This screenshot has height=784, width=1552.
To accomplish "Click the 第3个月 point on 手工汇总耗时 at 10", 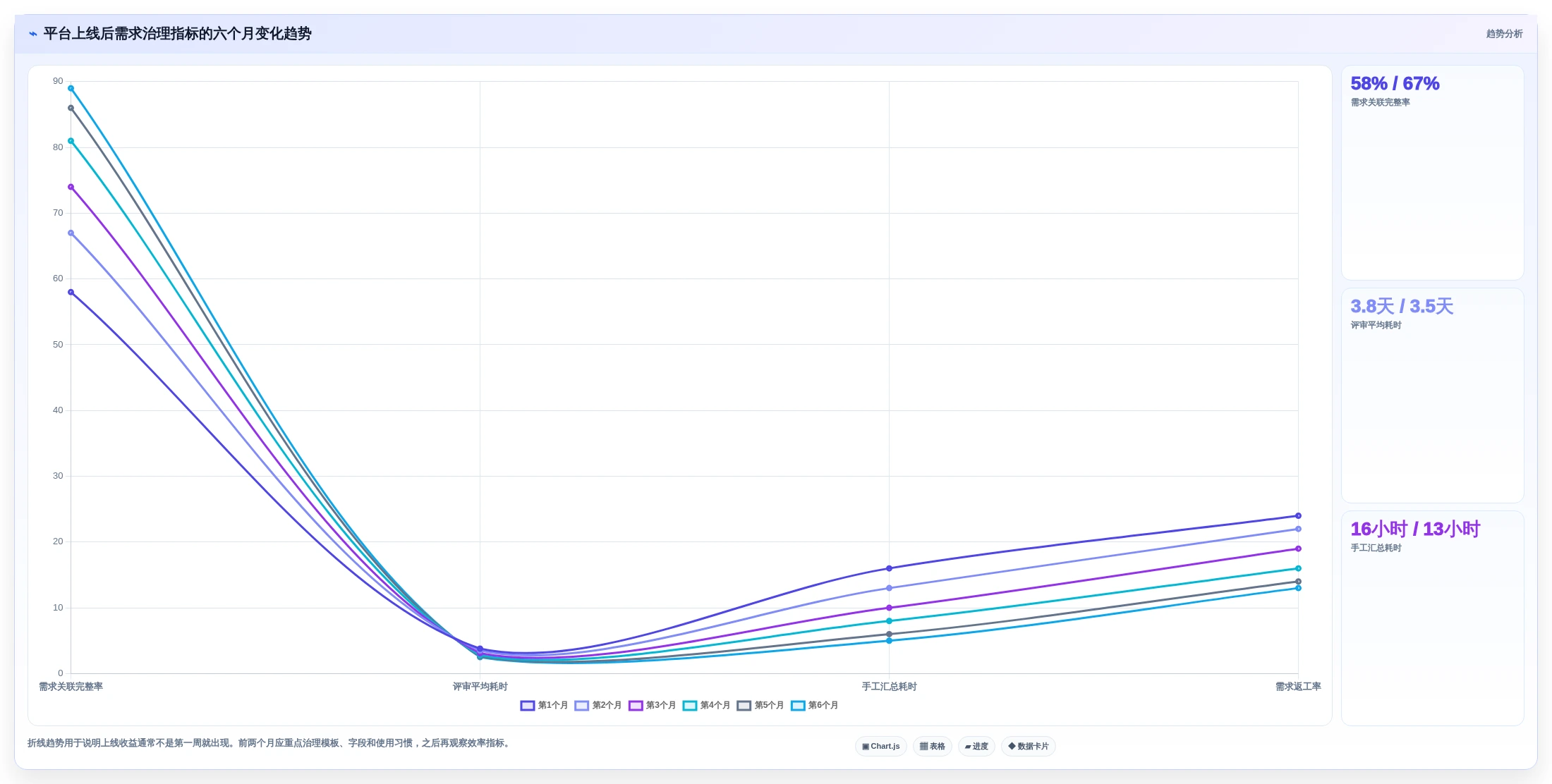I will (x=889, y=608).
